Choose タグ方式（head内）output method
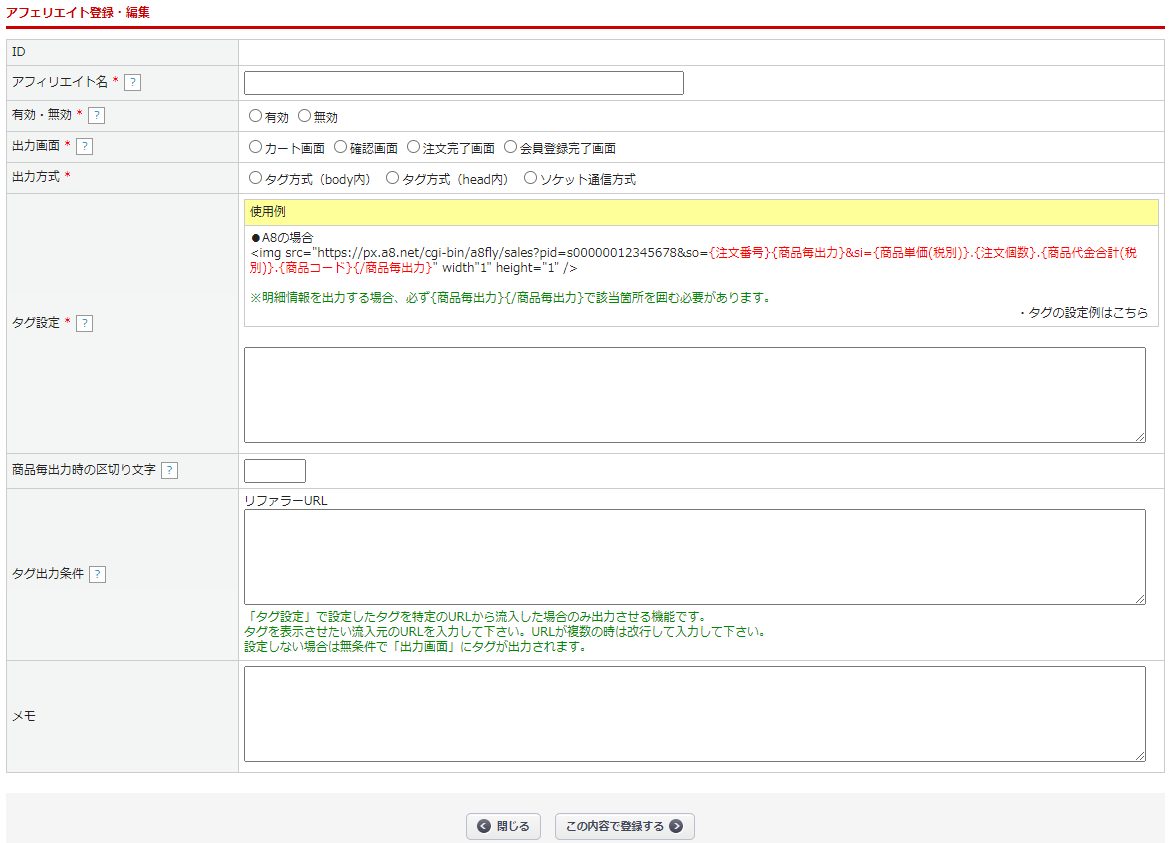This screenshot has height=843, width=1172. pyautogui.click(x=393, y=178)
